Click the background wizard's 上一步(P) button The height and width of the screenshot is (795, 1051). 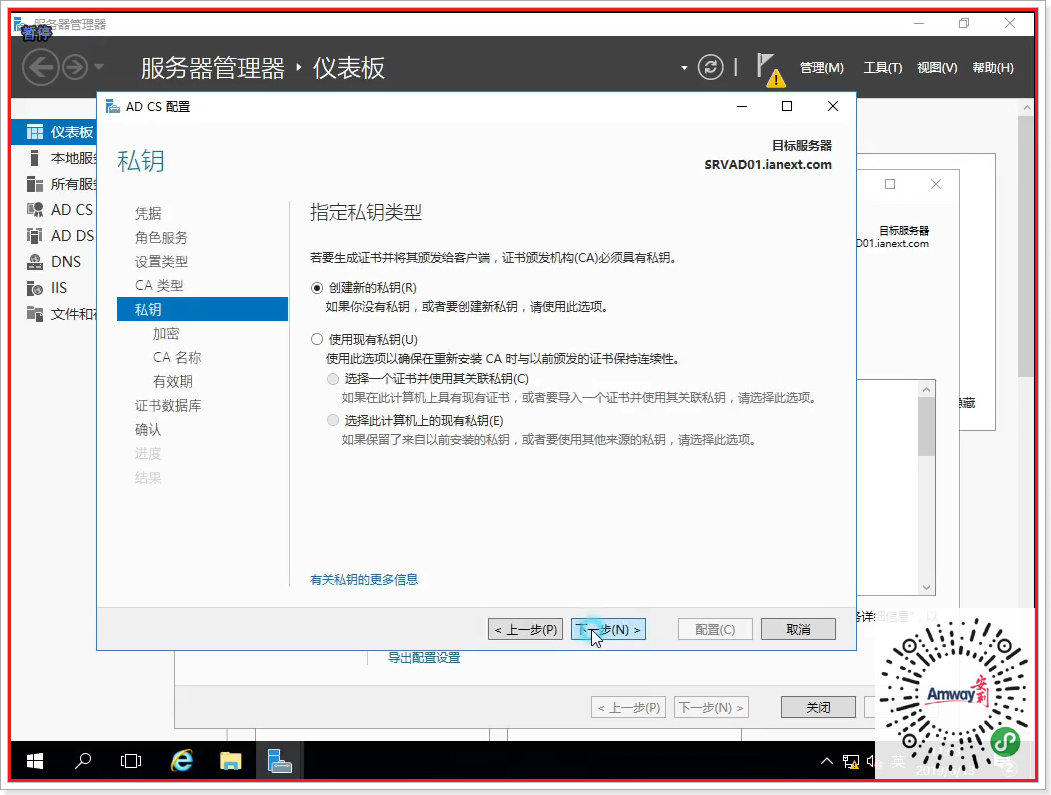(629, 707)
